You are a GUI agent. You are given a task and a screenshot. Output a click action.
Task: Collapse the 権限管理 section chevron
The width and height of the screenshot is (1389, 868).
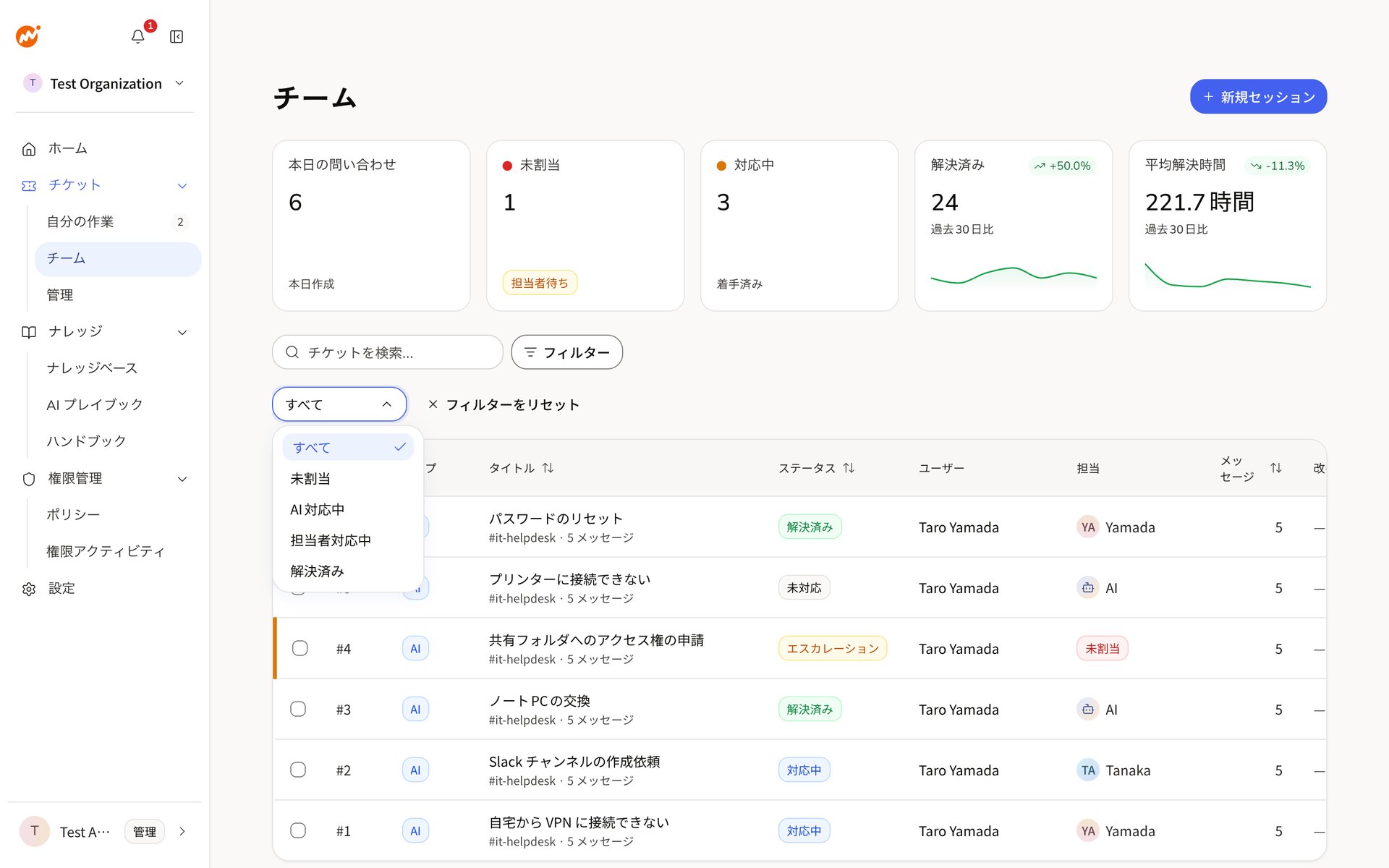[x=182, y=479]
